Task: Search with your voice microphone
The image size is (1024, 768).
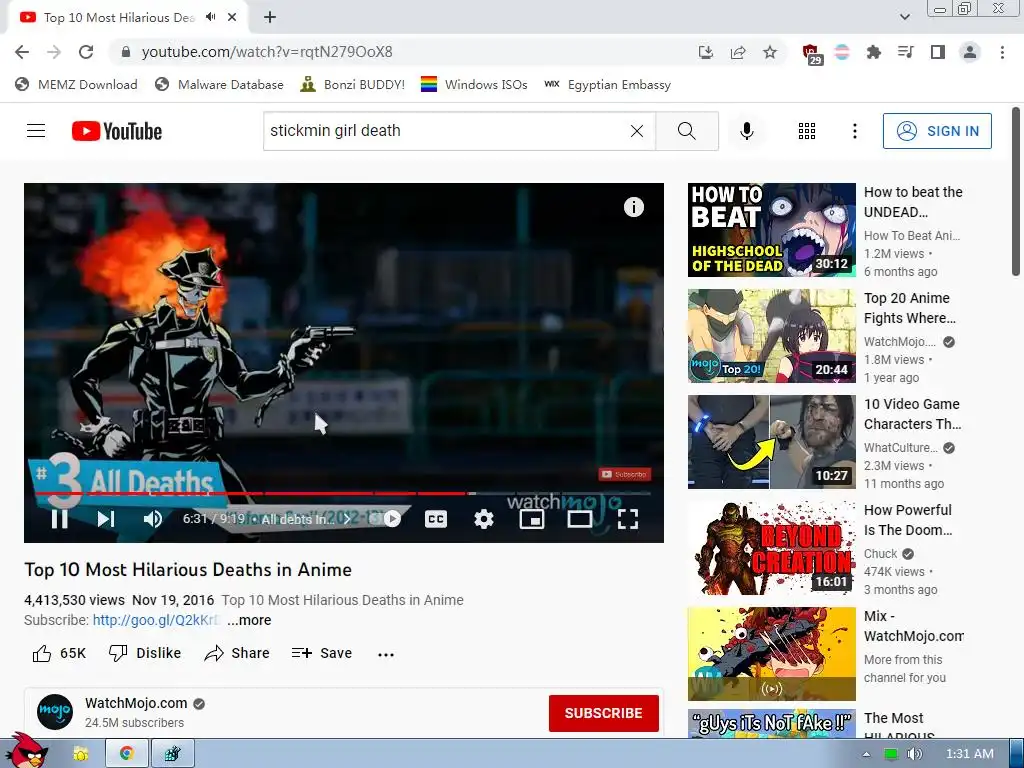Action: click(746, 131)
